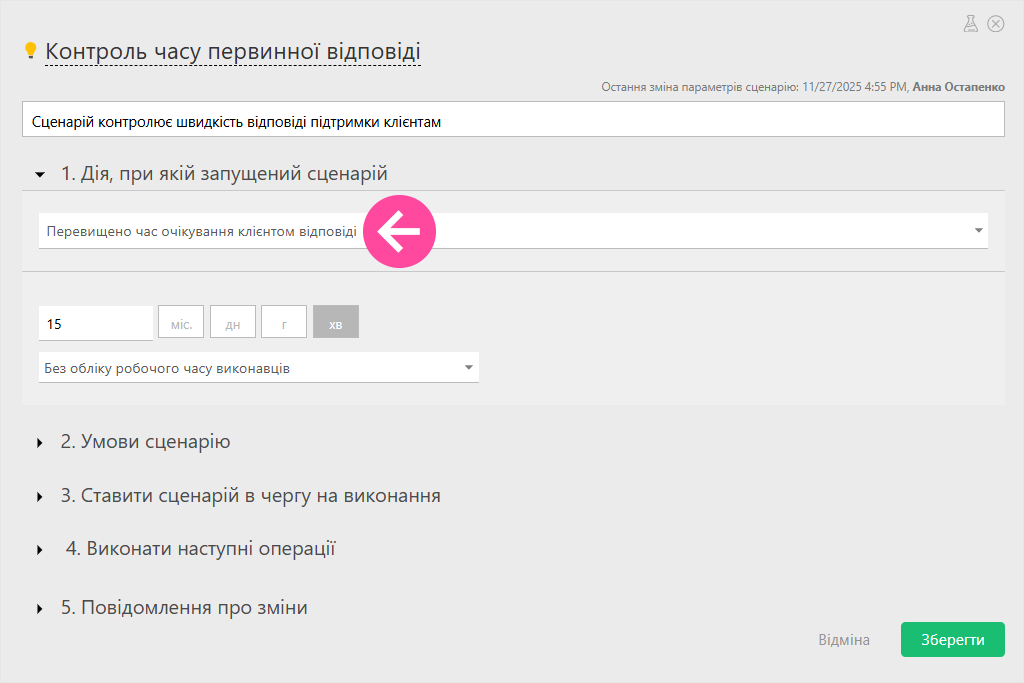Open the 'Перевищено час очікування' trigger dropdown
1024x683 pixels.
coord(512,231)
